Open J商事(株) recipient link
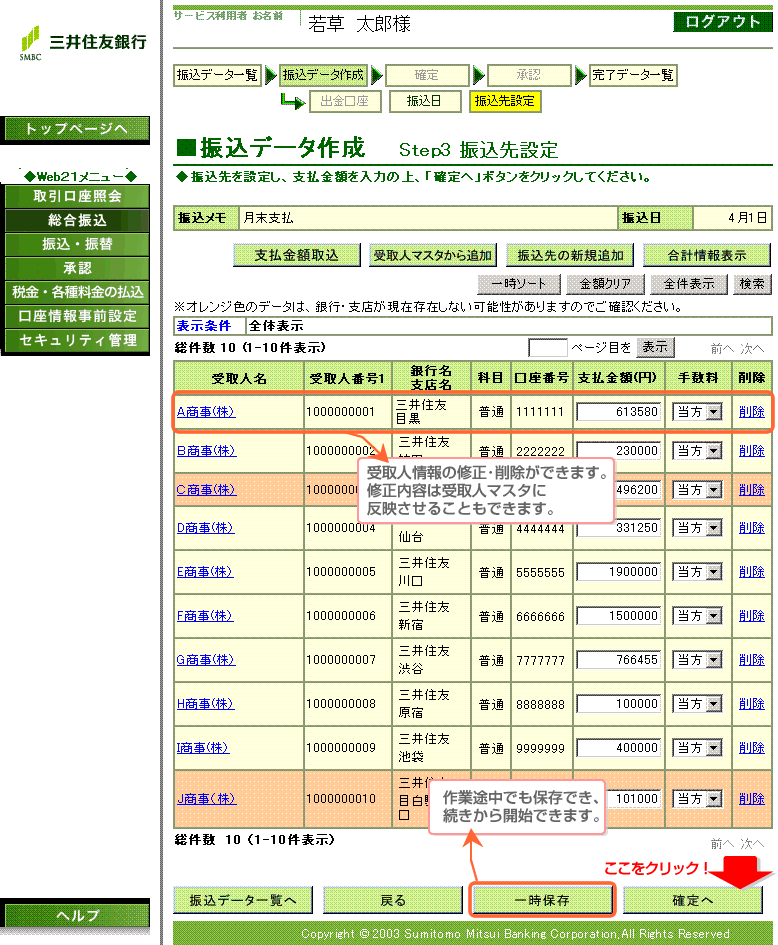 point(206,799)
